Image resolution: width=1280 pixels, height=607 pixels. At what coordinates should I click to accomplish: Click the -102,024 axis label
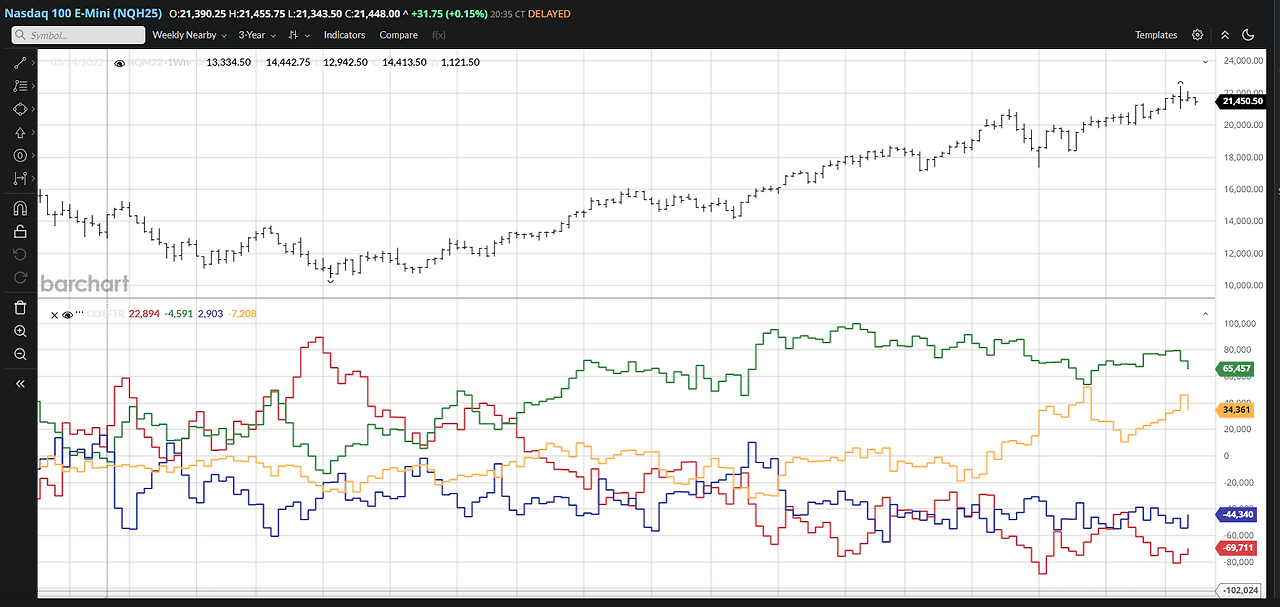pos(1239,590)
